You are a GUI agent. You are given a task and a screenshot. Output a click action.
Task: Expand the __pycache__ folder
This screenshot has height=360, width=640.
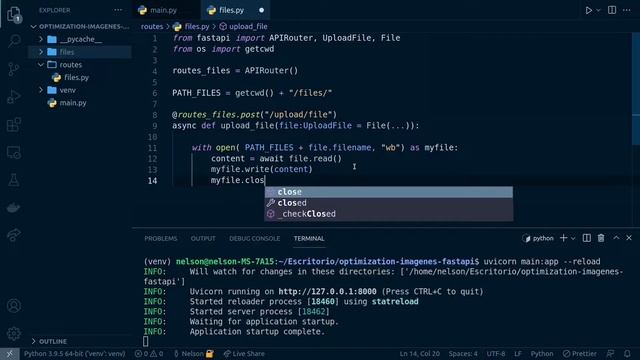pyautogui.click(x=80, y=39)
